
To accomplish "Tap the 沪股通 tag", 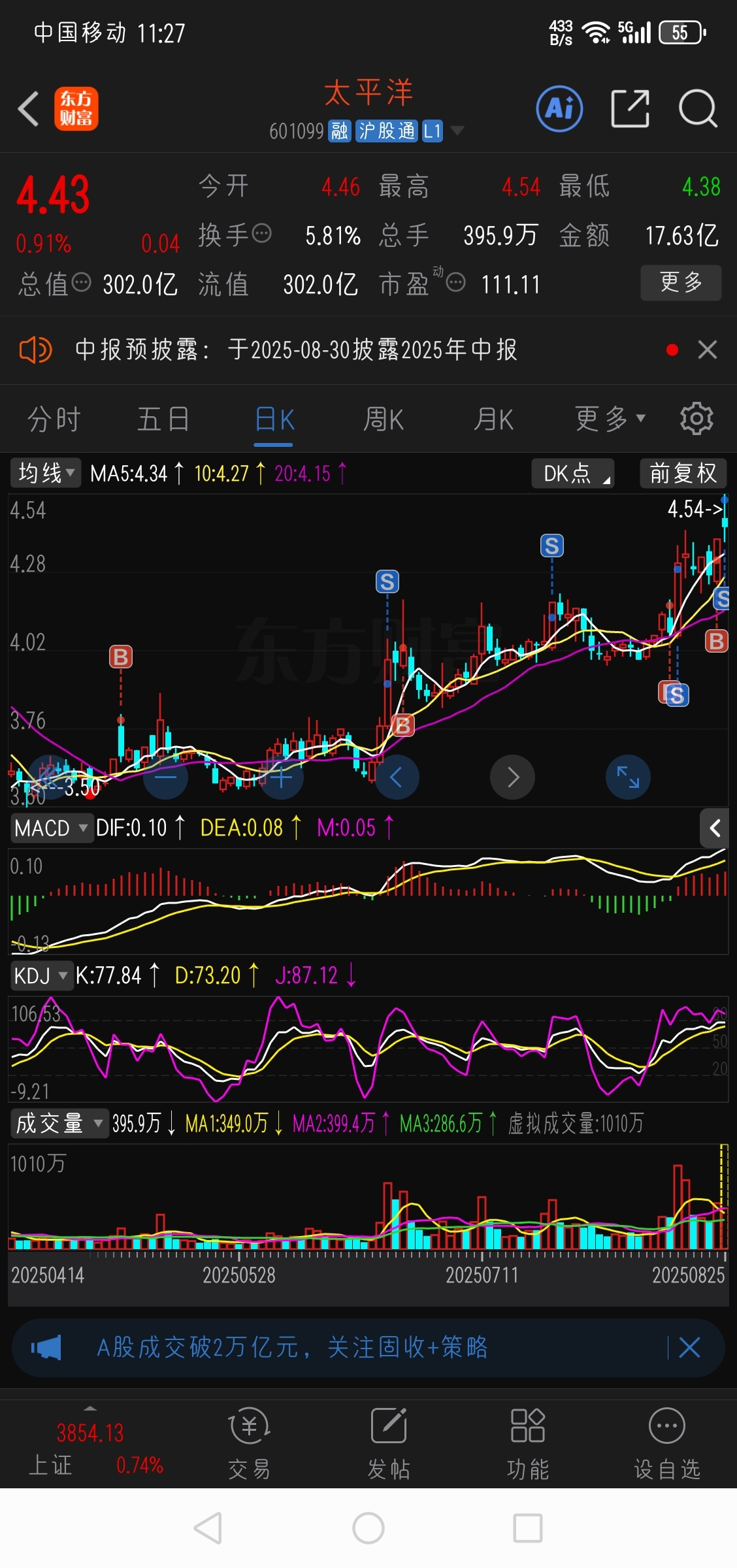I will pos(387,131).
